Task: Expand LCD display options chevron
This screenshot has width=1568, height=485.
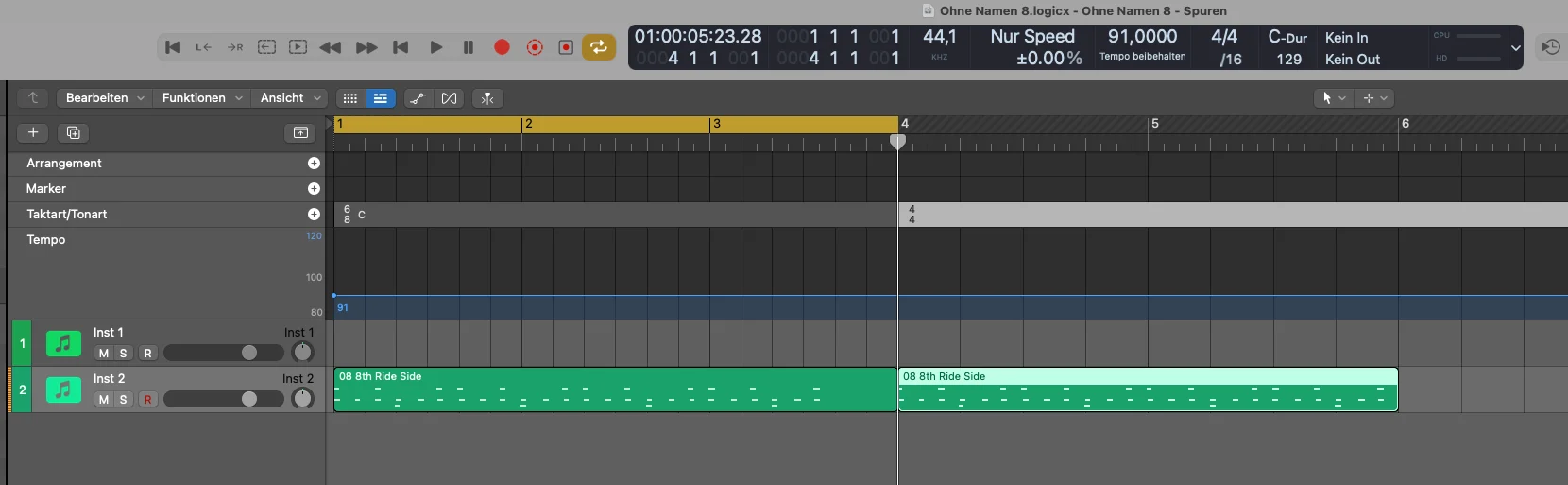Action: point(1516,47)
